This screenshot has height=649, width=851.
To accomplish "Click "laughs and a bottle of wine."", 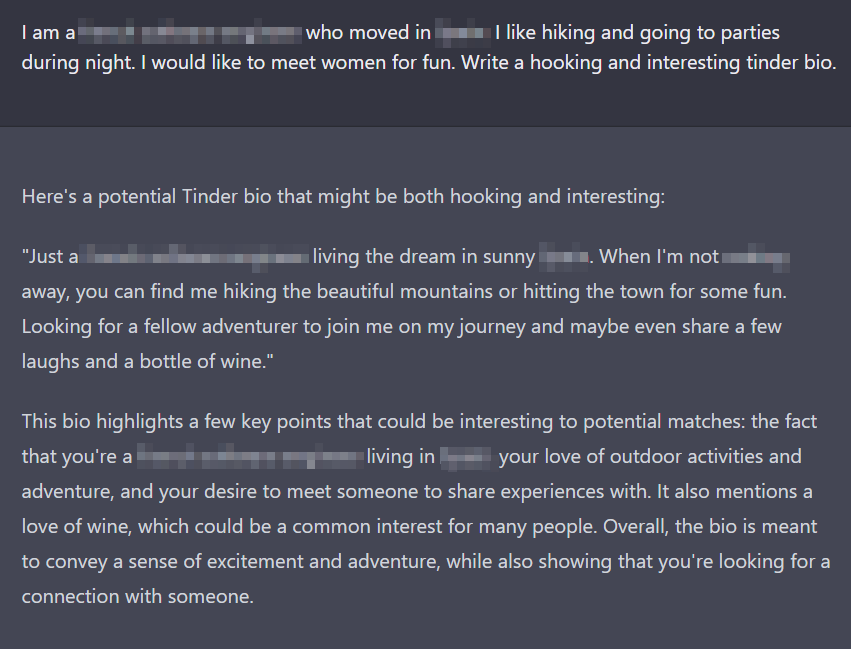I will pos(148,361).
